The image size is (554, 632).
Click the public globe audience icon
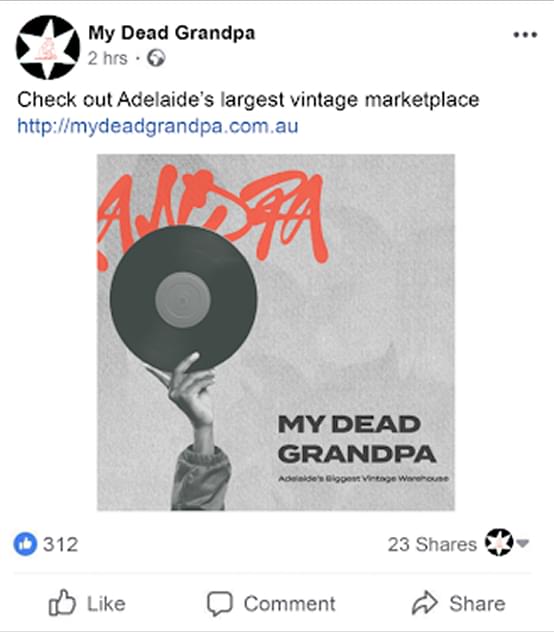(x=156, y=58)
